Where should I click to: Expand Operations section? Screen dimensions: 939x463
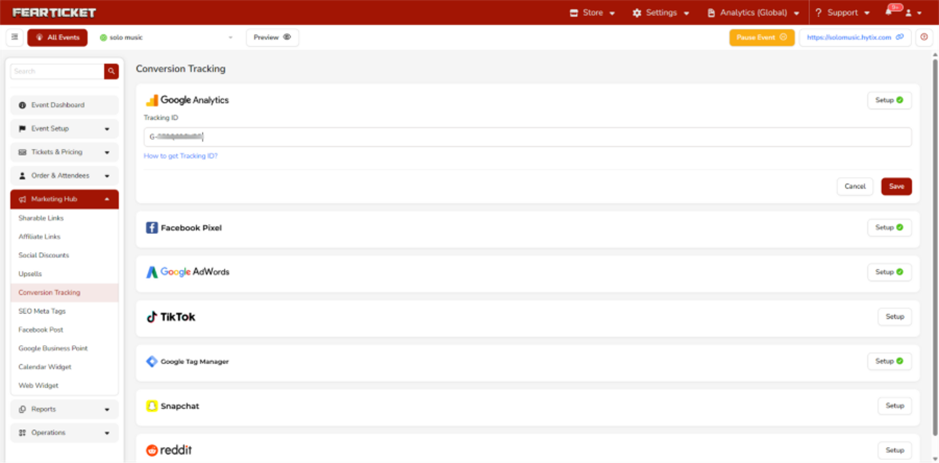coord(65,433)
